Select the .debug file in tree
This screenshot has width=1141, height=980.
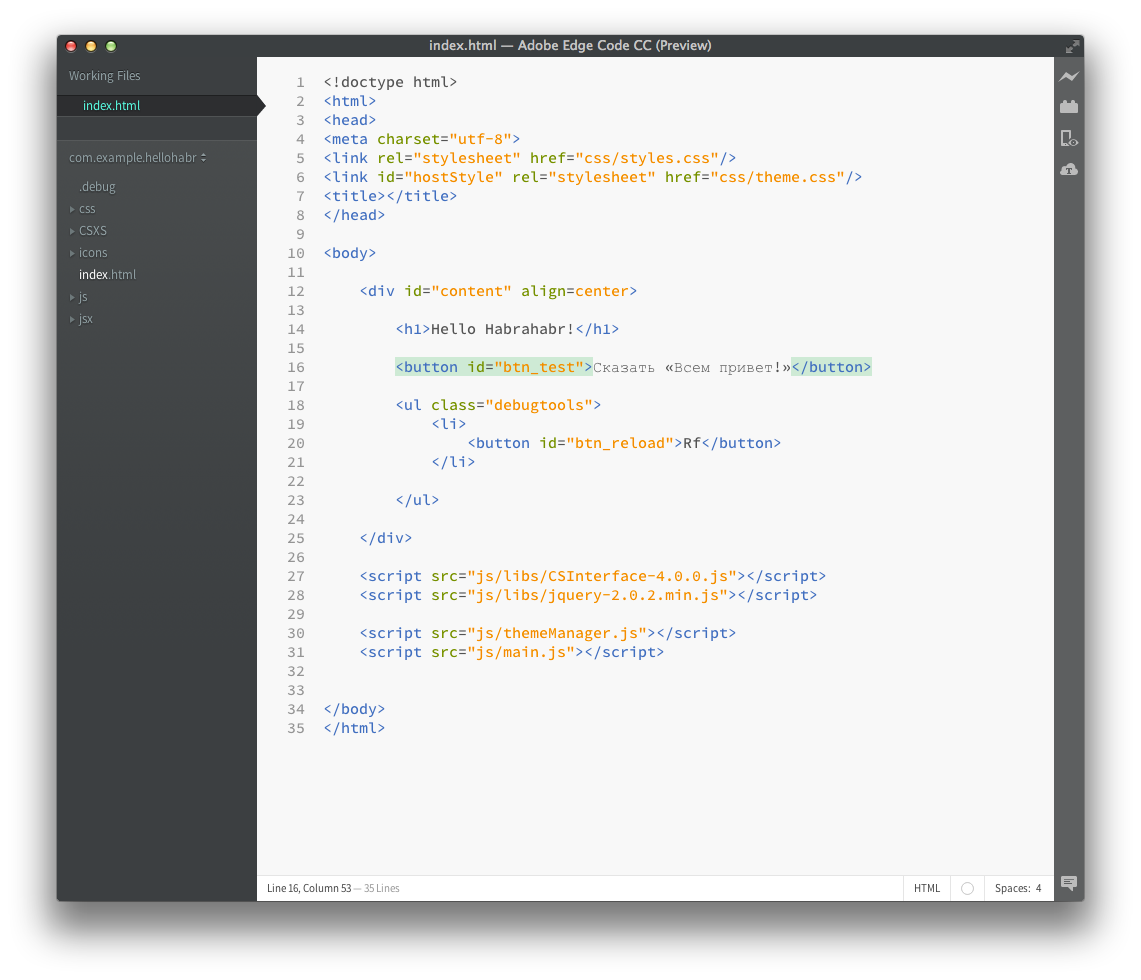98,187
